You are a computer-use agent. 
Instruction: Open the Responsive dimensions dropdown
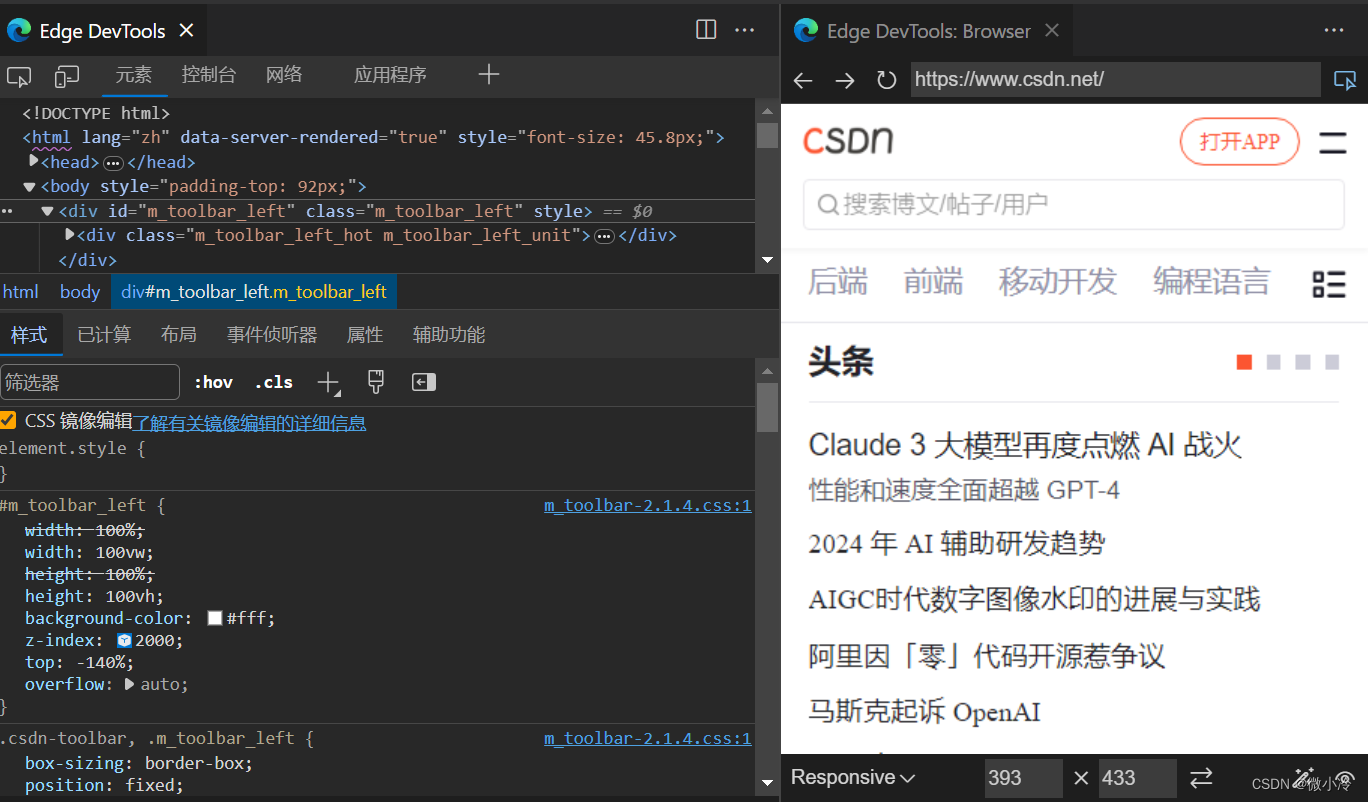tap(850, 777)
